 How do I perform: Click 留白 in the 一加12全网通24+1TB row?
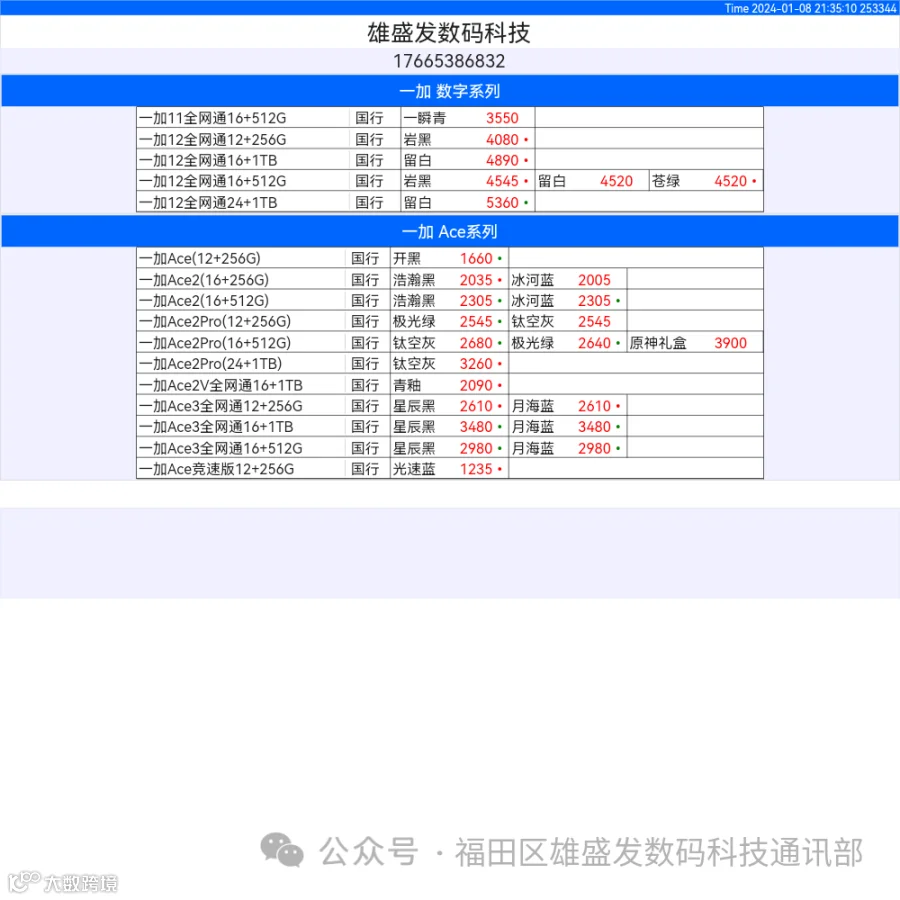point(417,203)
